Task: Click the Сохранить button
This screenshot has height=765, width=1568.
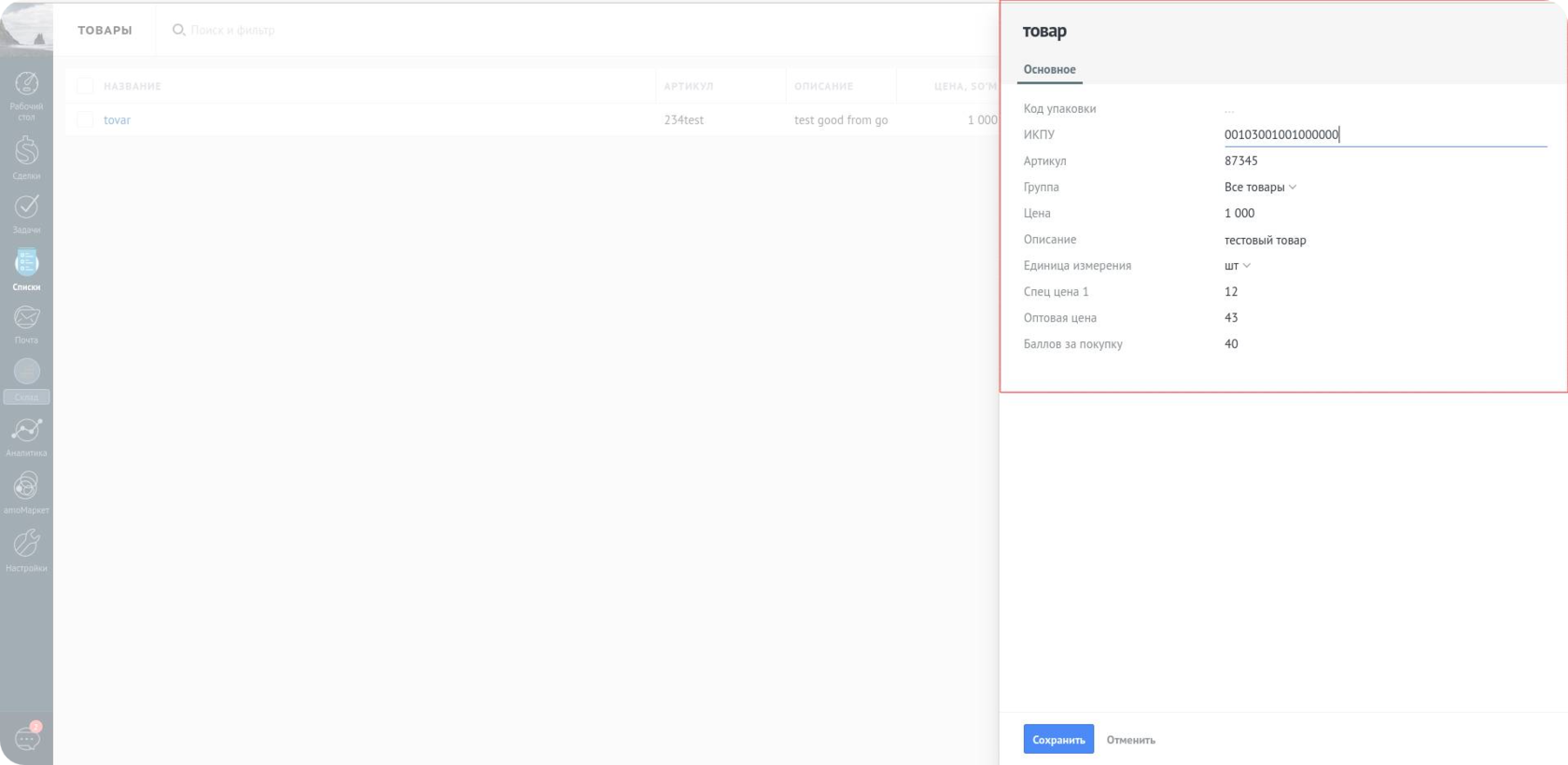Action: coord(1058,740)
